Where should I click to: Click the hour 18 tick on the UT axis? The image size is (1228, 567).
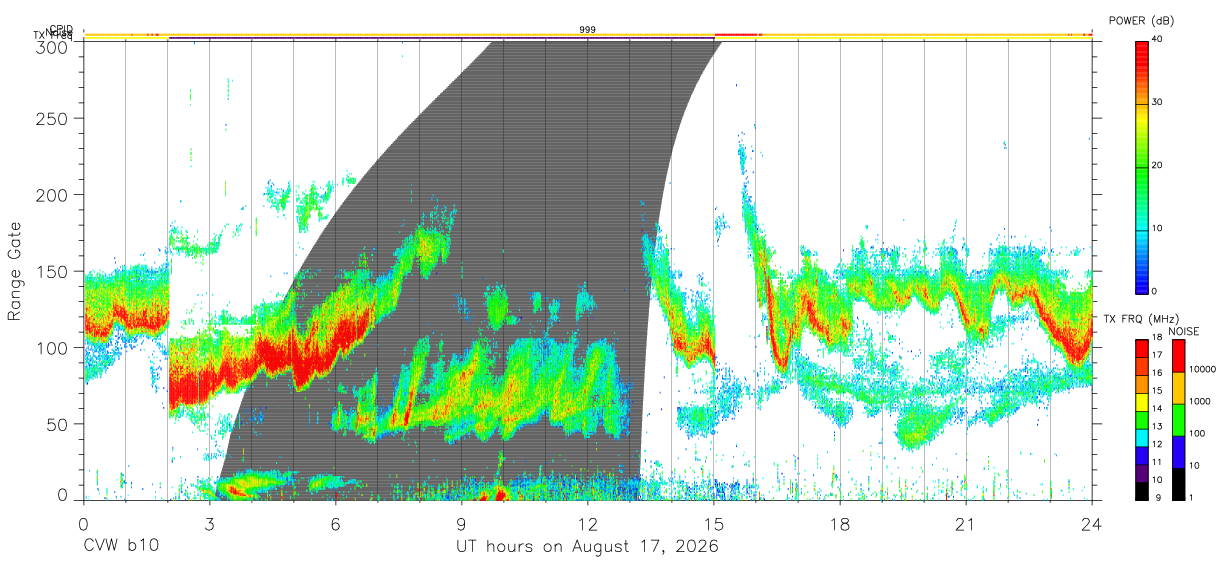pos(840,523)
